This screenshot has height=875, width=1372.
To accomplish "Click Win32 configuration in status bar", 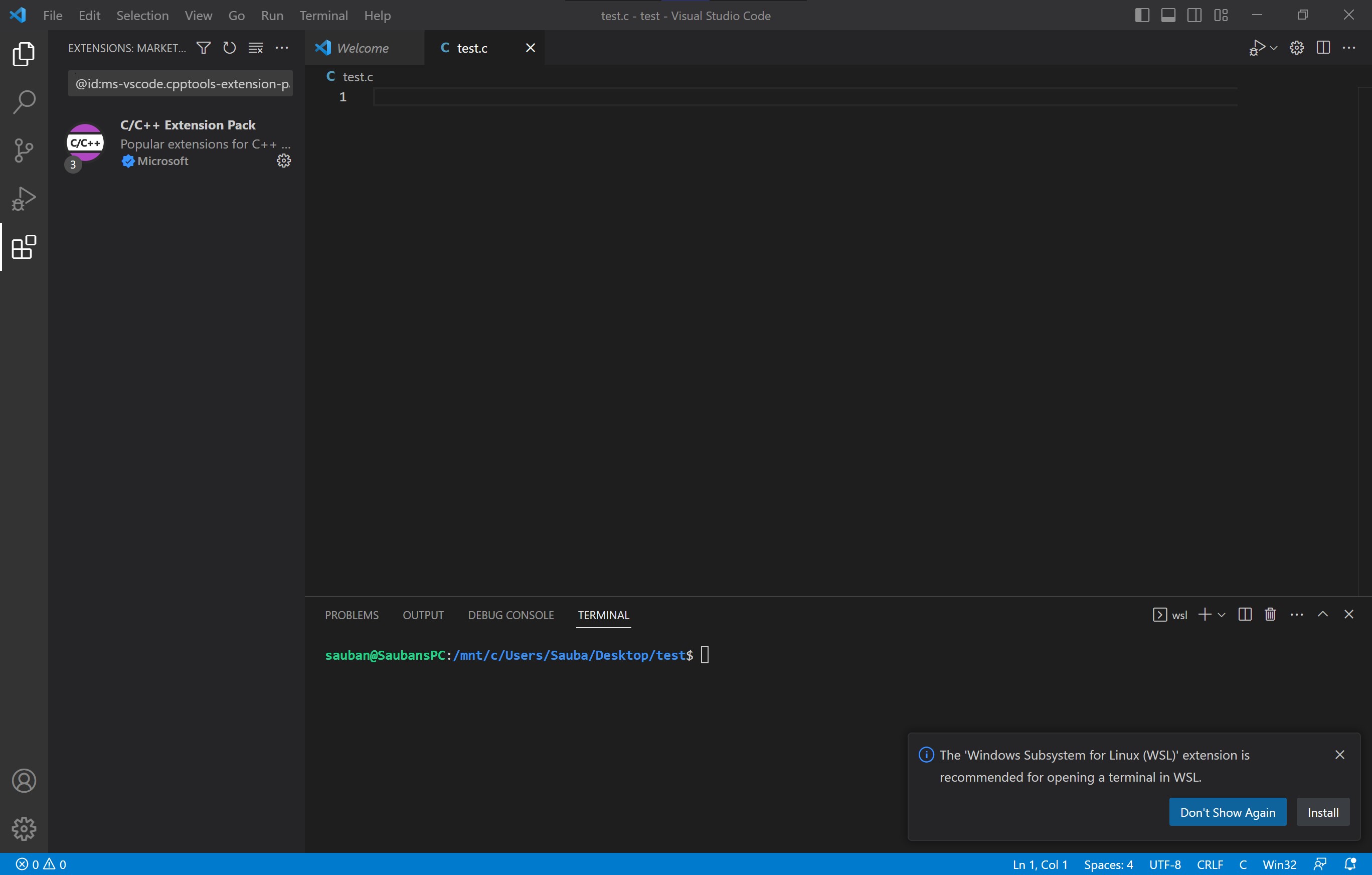I will [1279, 864].
